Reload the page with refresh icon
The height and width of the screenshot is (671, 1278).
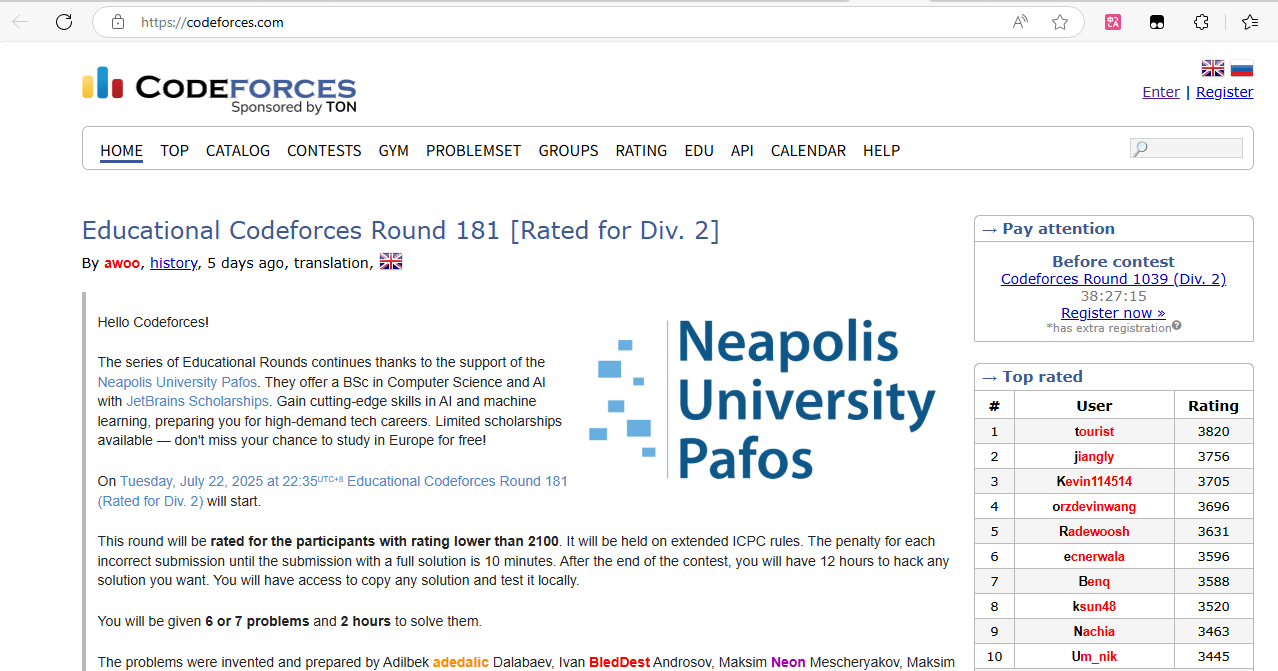coord(64,22)
